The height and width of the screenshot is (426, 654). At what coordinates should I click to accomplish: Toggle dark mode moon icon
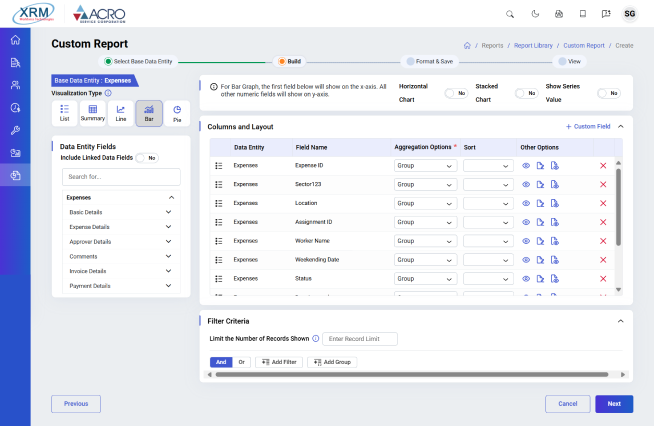(534, 14)
